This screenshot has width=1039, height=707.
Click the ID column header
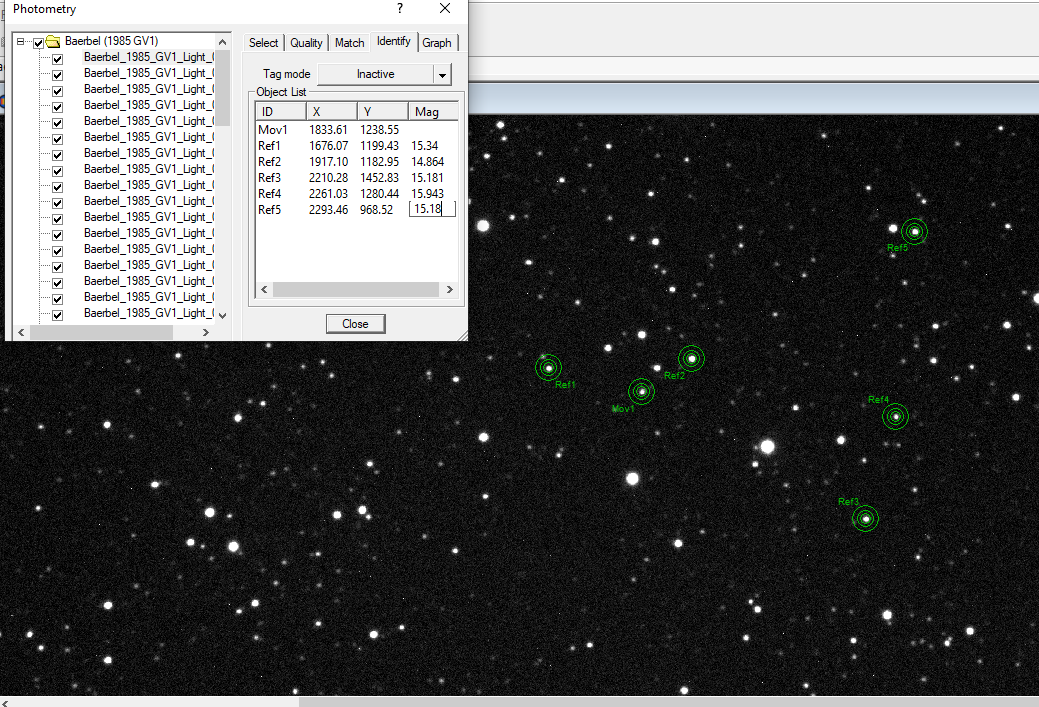[x=281, y=112]
